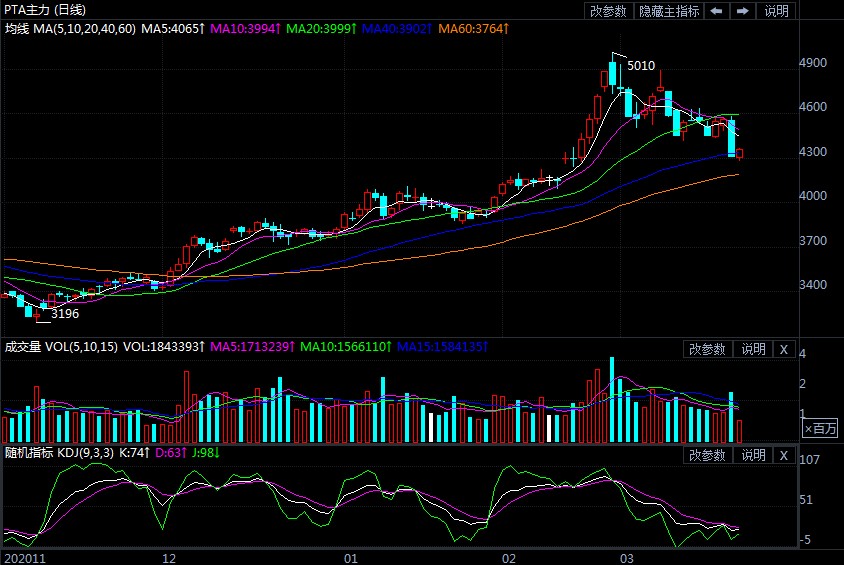Click the 5010 high price marker
Viewport: 844px width, 565px height.
tap(641, 66)
